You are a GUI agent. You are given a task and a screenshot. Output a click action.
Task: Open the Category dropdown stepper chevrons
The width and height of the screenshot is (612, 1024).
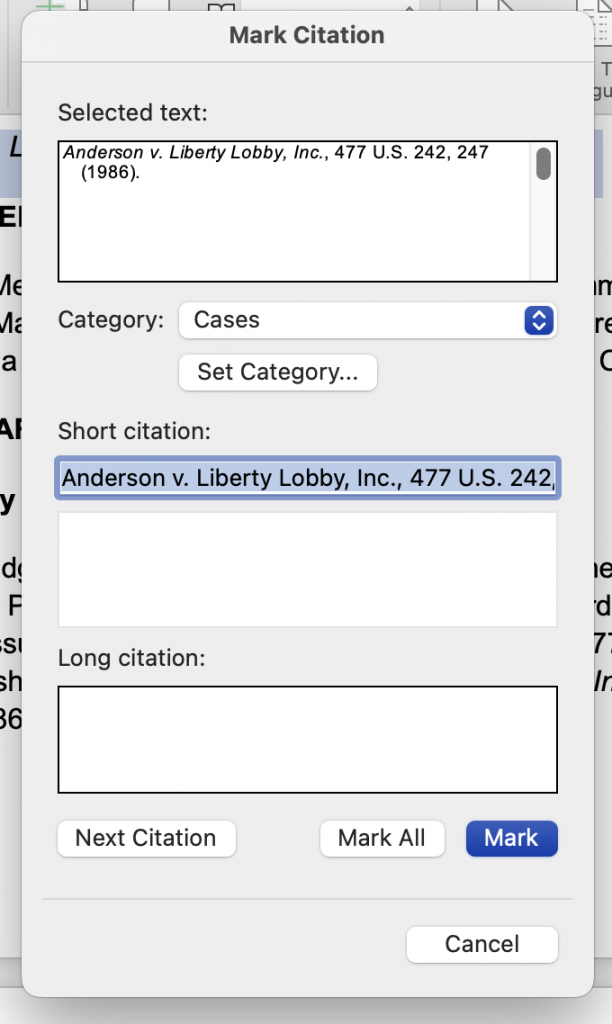[x=537, y=321]
